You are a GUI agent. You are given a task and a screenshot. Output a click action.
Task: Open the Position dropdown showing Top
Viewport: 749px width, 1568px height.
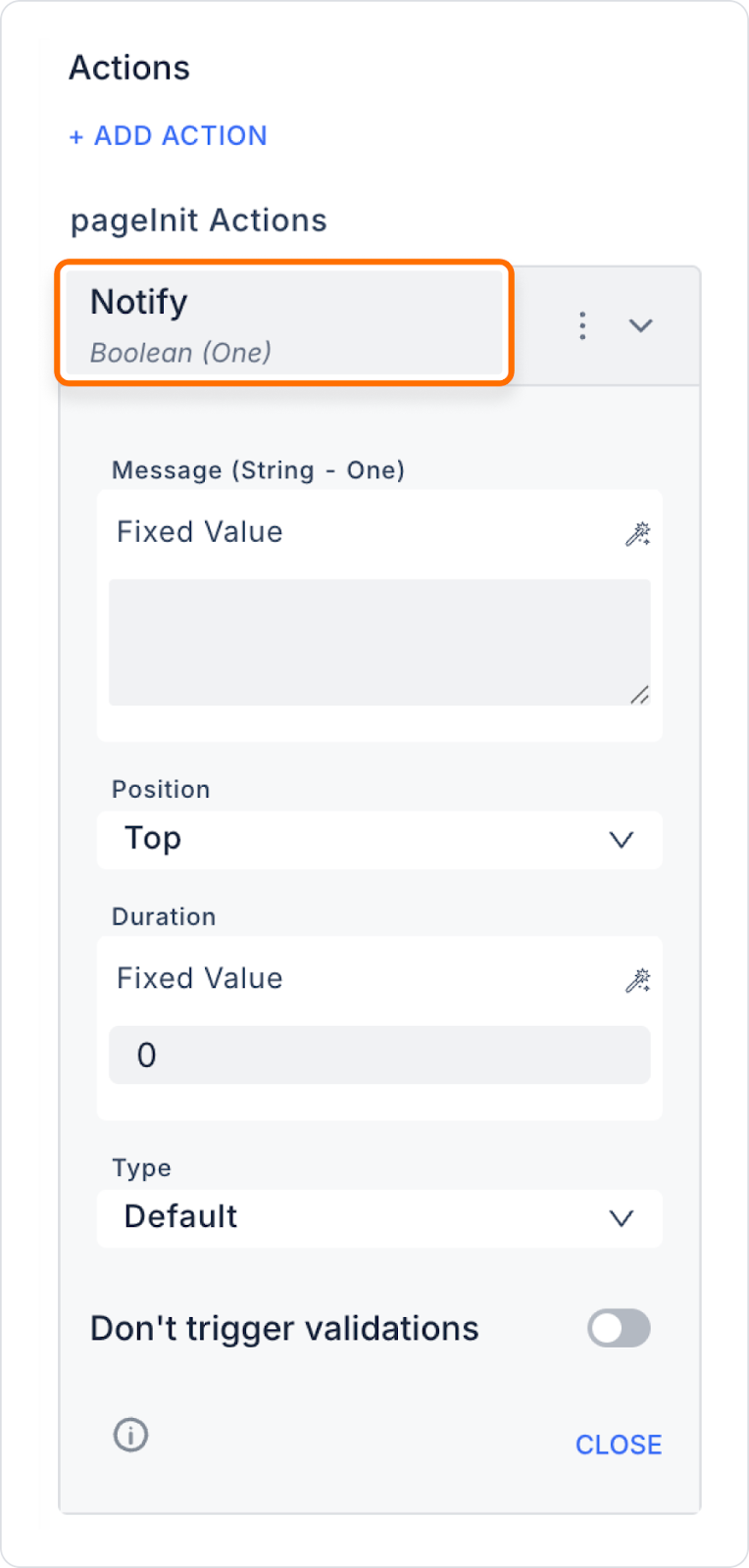[379, 840]
